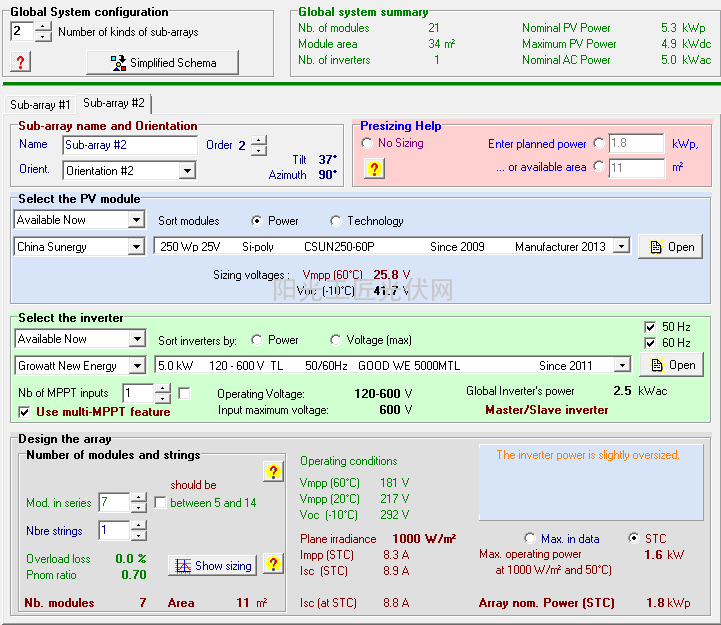Image resolution: width=721 pixels, height=625 pixels.
Task: Toggle the 50 Hz checkbox
Action: (x=651, y=327)
